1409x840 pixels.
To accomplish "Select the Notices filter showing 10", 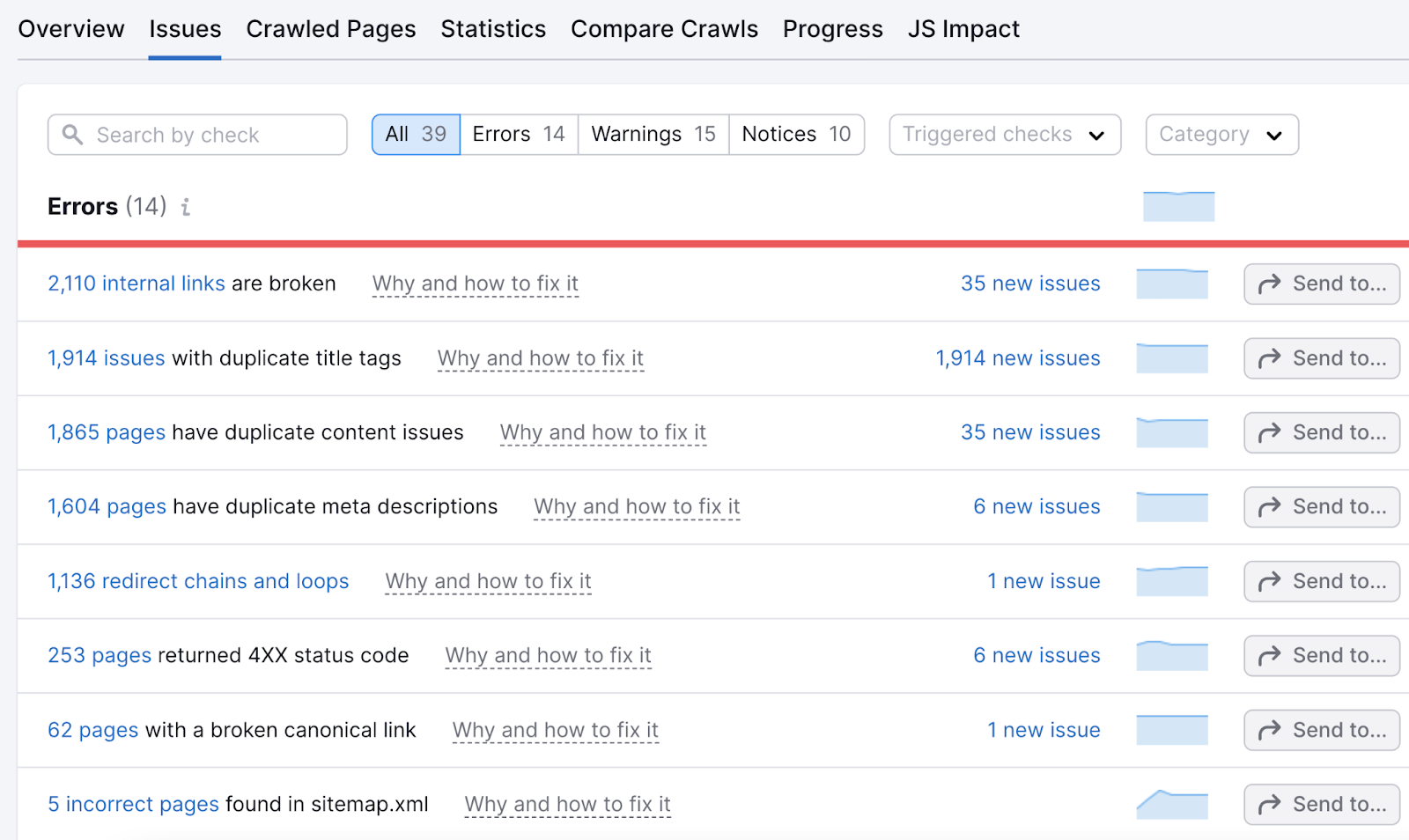I will pos(795,134).
